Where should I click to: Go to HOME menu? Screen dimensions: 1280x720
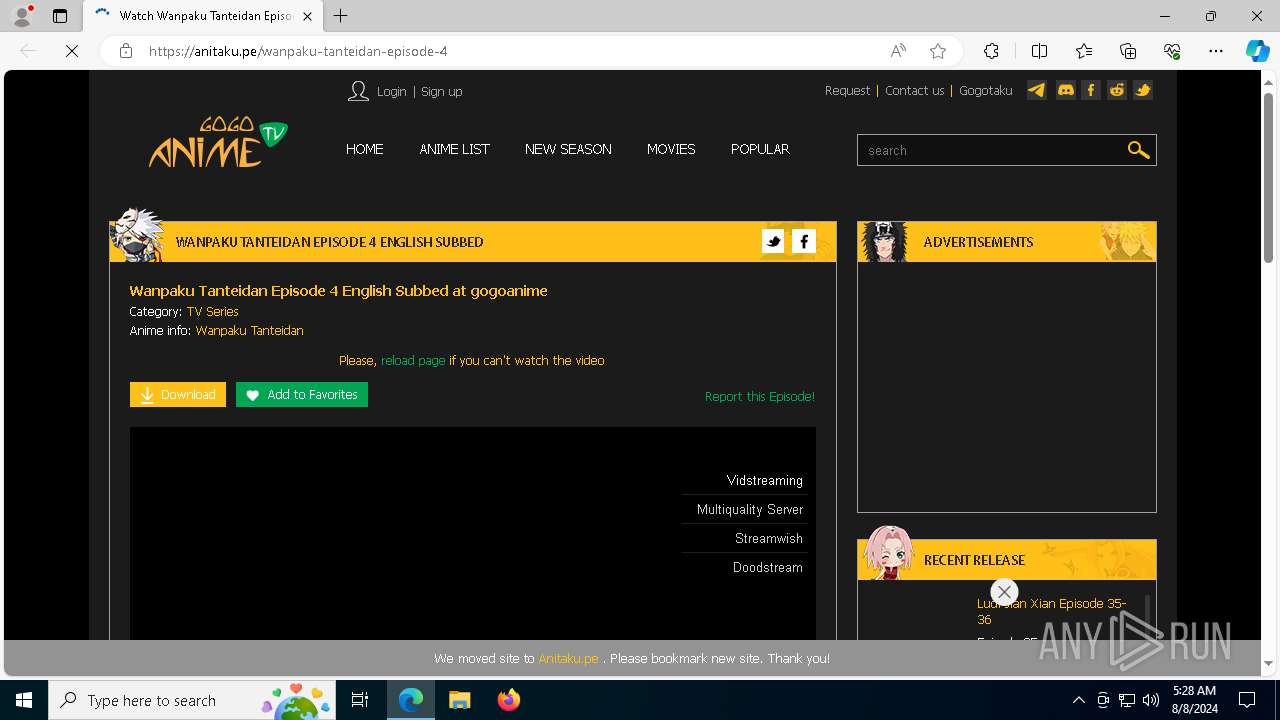pos(365,149)
